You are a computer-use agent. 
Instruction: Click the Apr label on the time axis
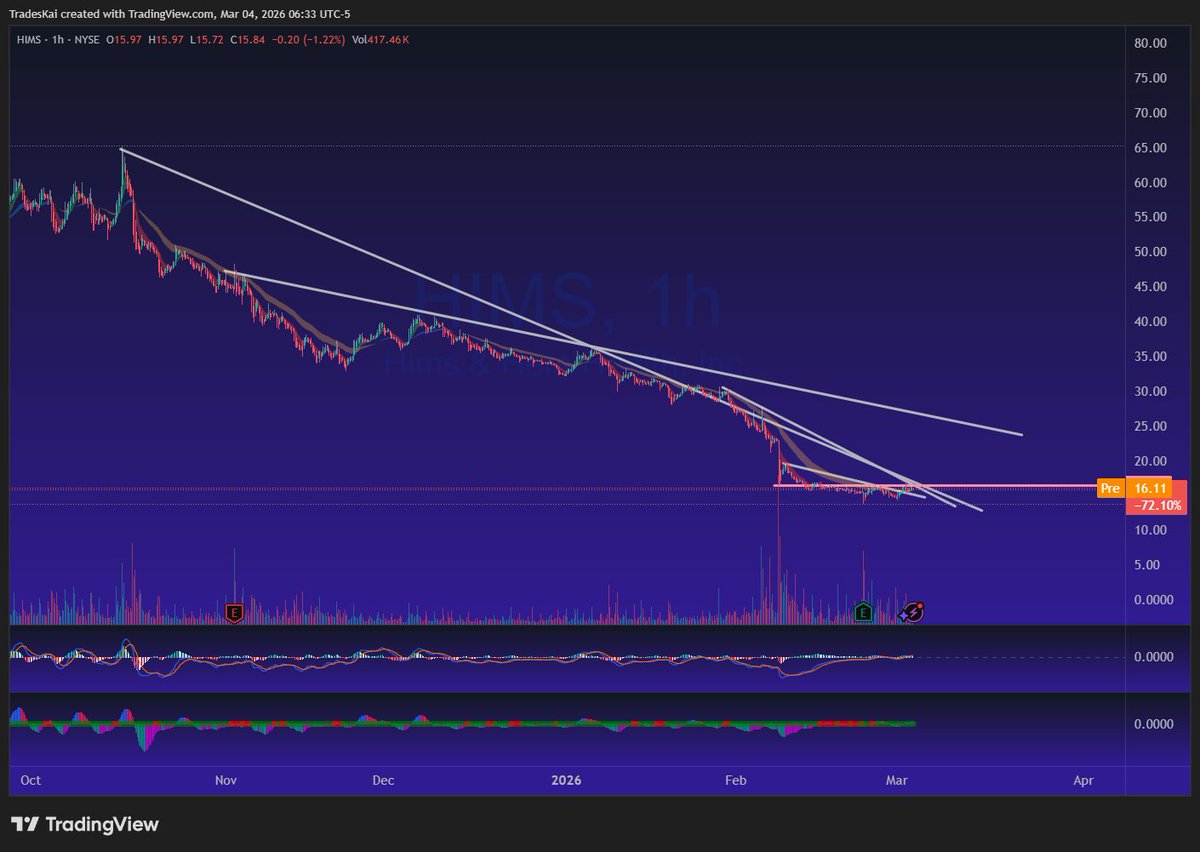1083,779
